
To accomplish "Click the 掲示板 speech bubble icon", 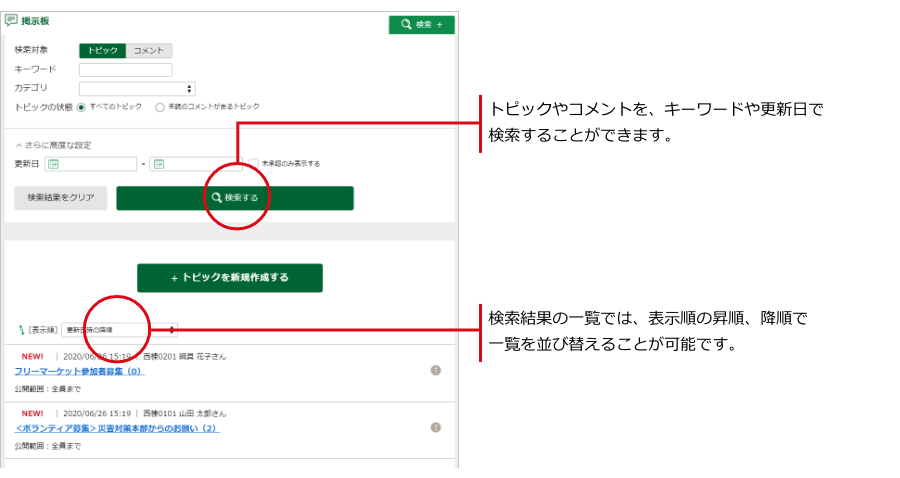I will click(x=12, y=20).
